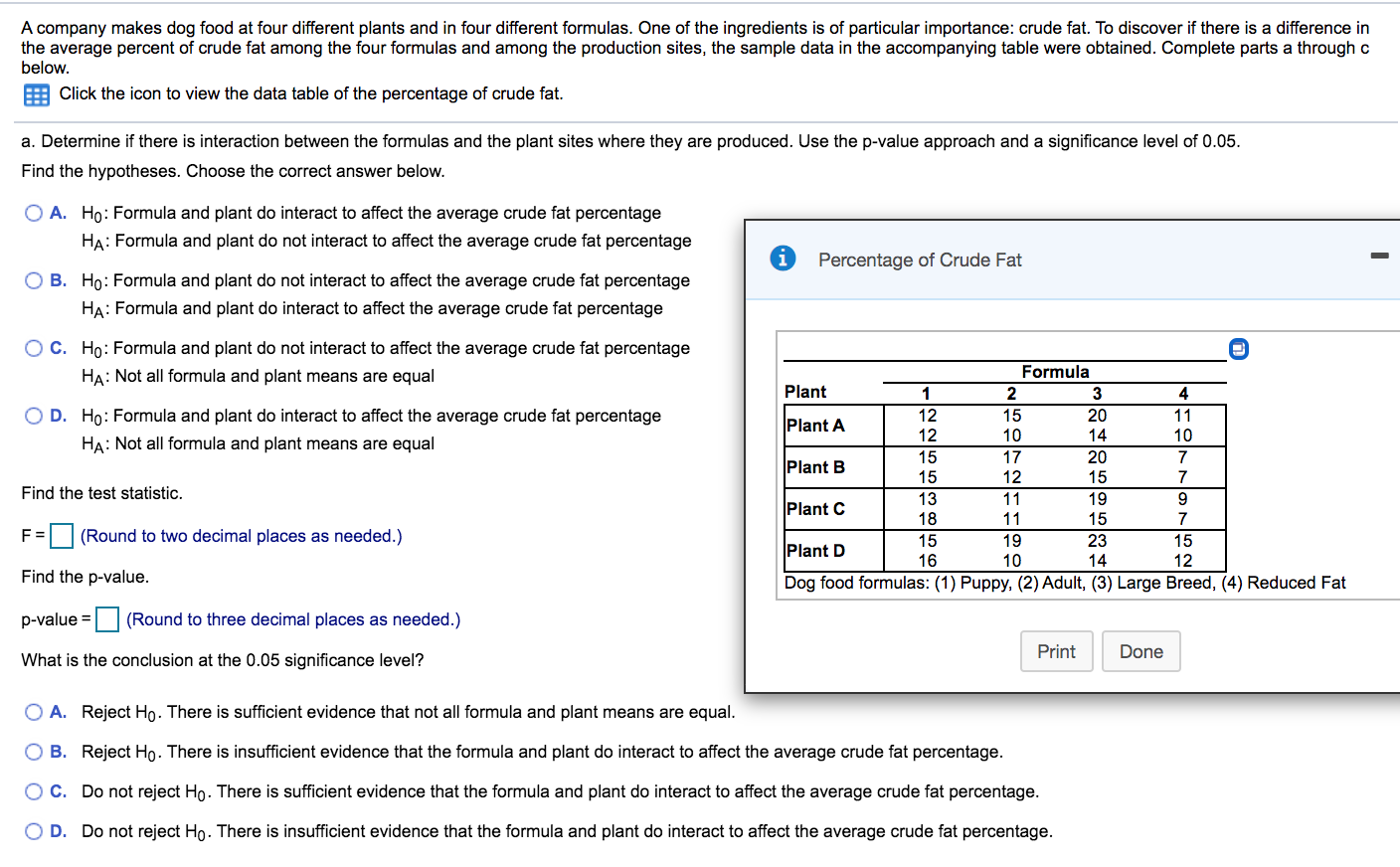This screenshot has width=1400, height=867.
Task: Select hypothesis option B
Action: tap(34, 280)
